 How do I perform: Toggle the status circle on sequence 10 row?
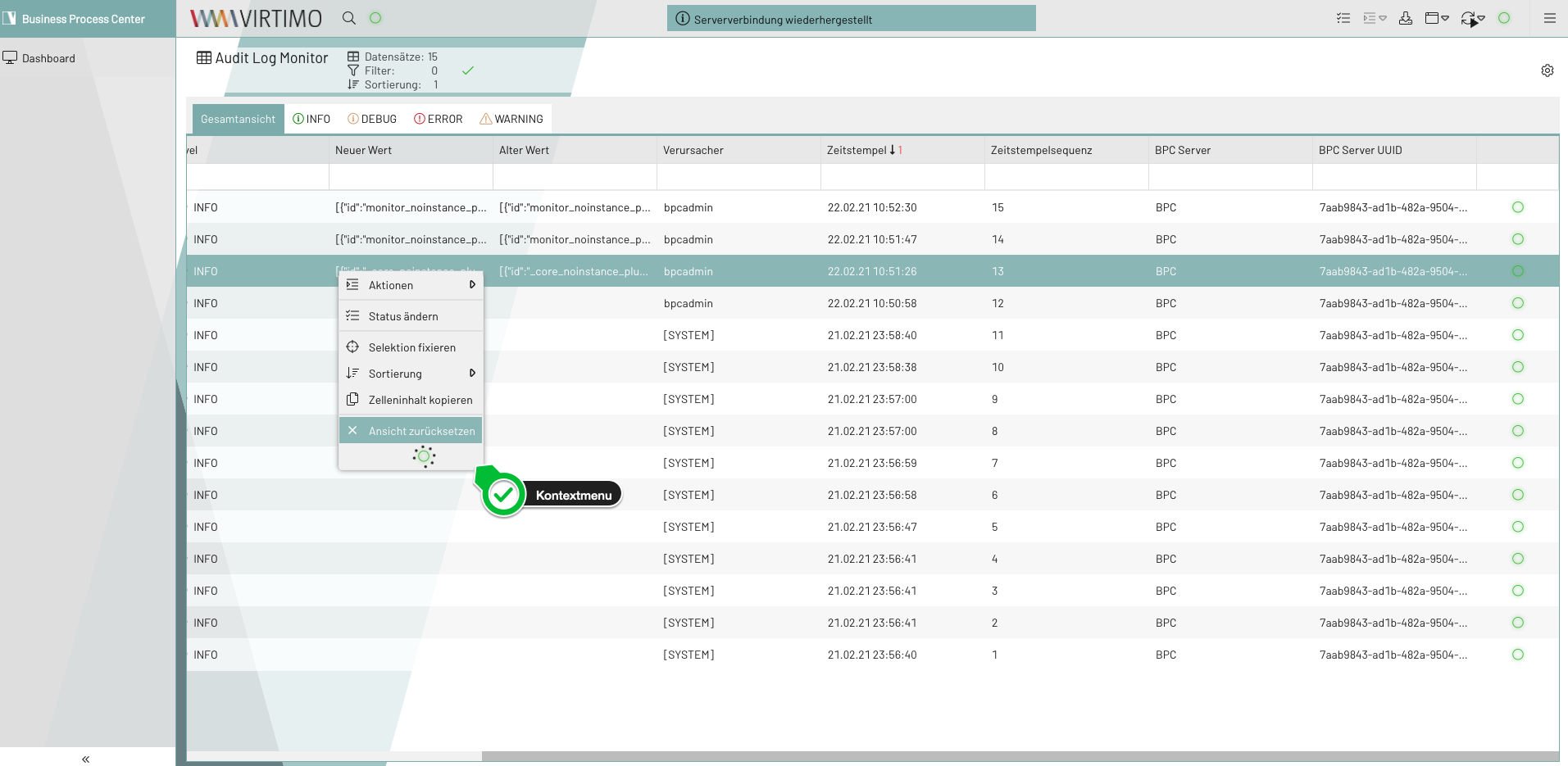tap(1517, 367)
